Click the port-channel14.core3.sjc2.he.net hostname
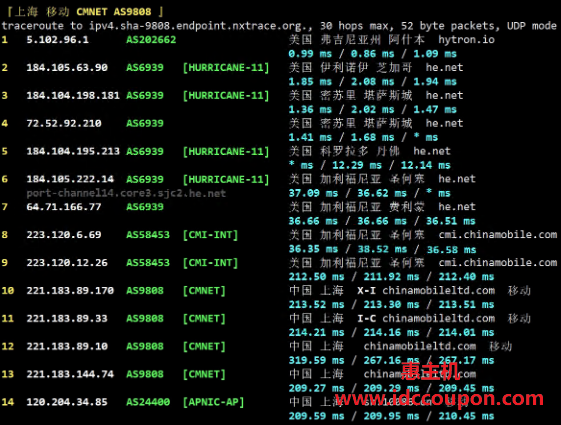This screenshot has height=425, width=561. click(x=126, y=193)
